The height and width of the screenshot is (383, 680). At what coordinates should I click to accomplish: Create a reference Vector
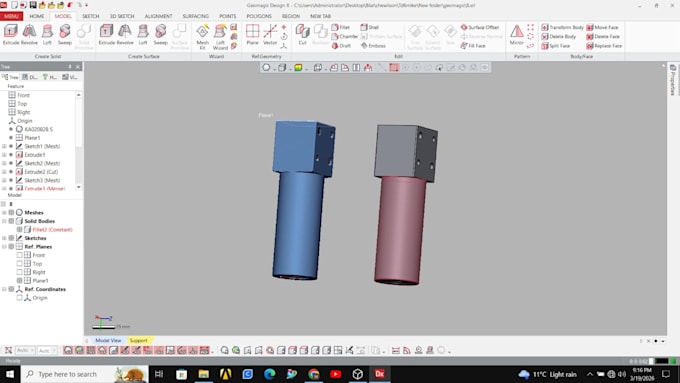(x=270, y=34)
